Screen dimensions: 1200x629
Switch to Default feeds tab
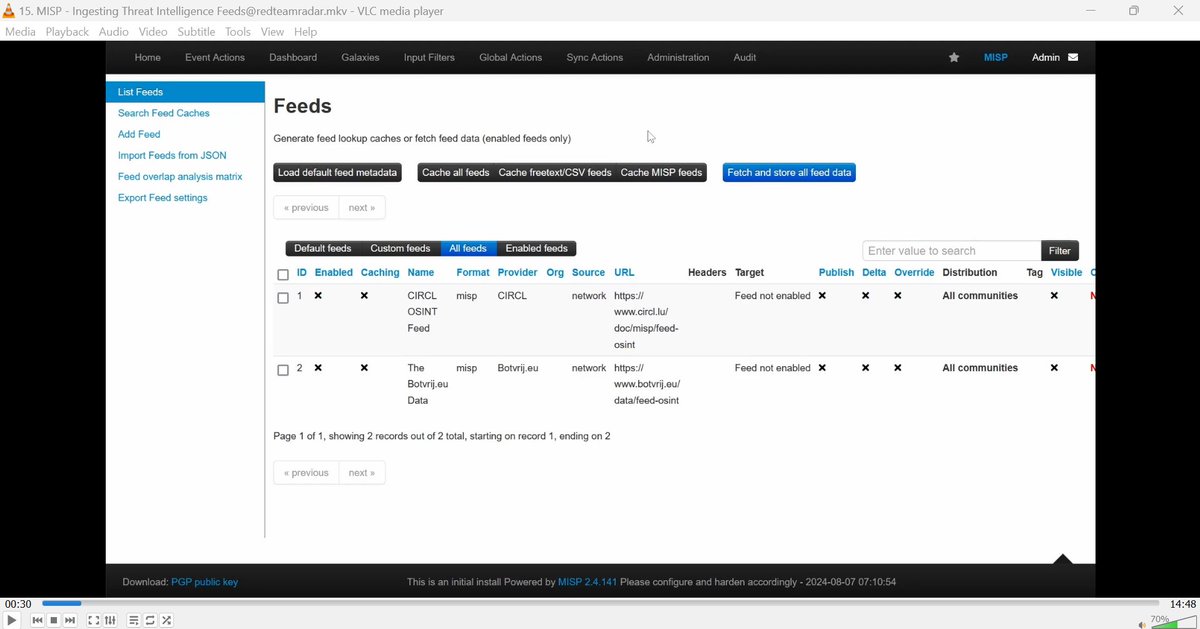323,249
